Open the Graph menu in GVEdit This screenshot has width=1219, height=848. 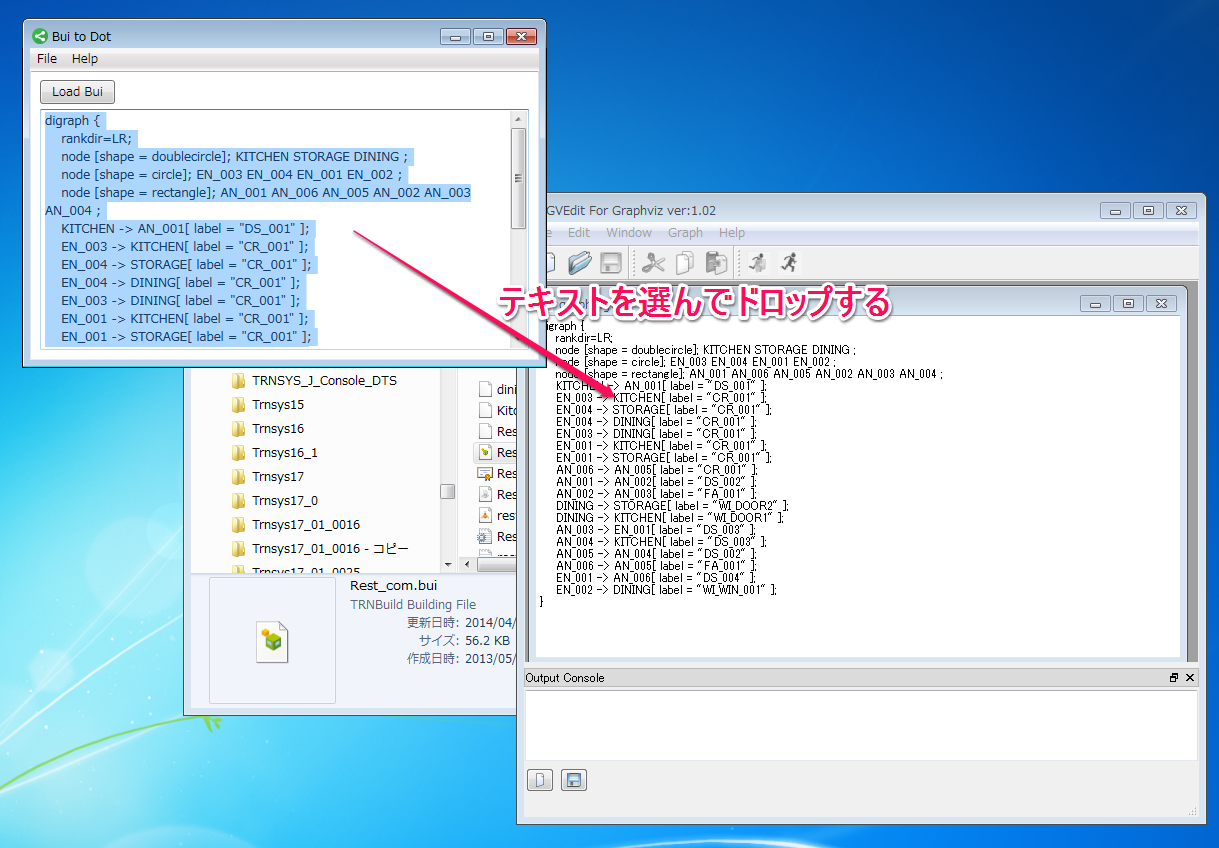pyautogui.click(x=685, y=233)
